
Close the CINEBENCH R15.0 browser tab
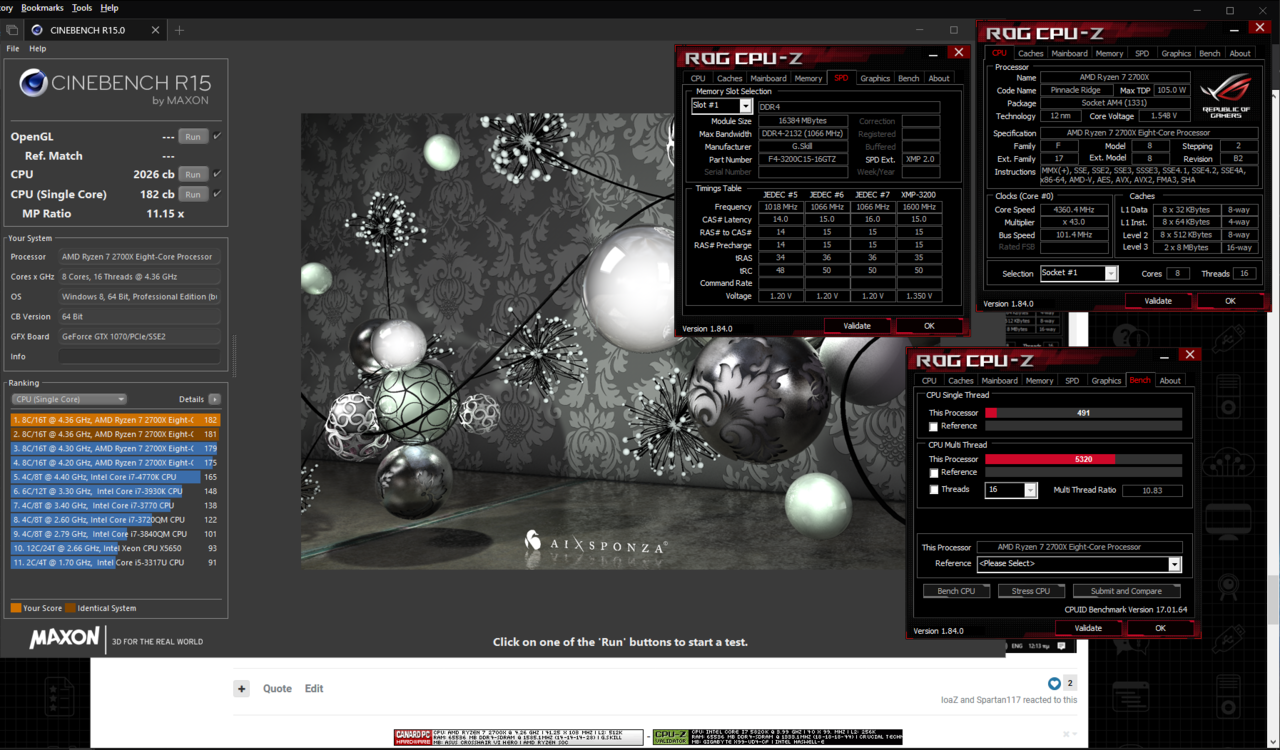155,30
